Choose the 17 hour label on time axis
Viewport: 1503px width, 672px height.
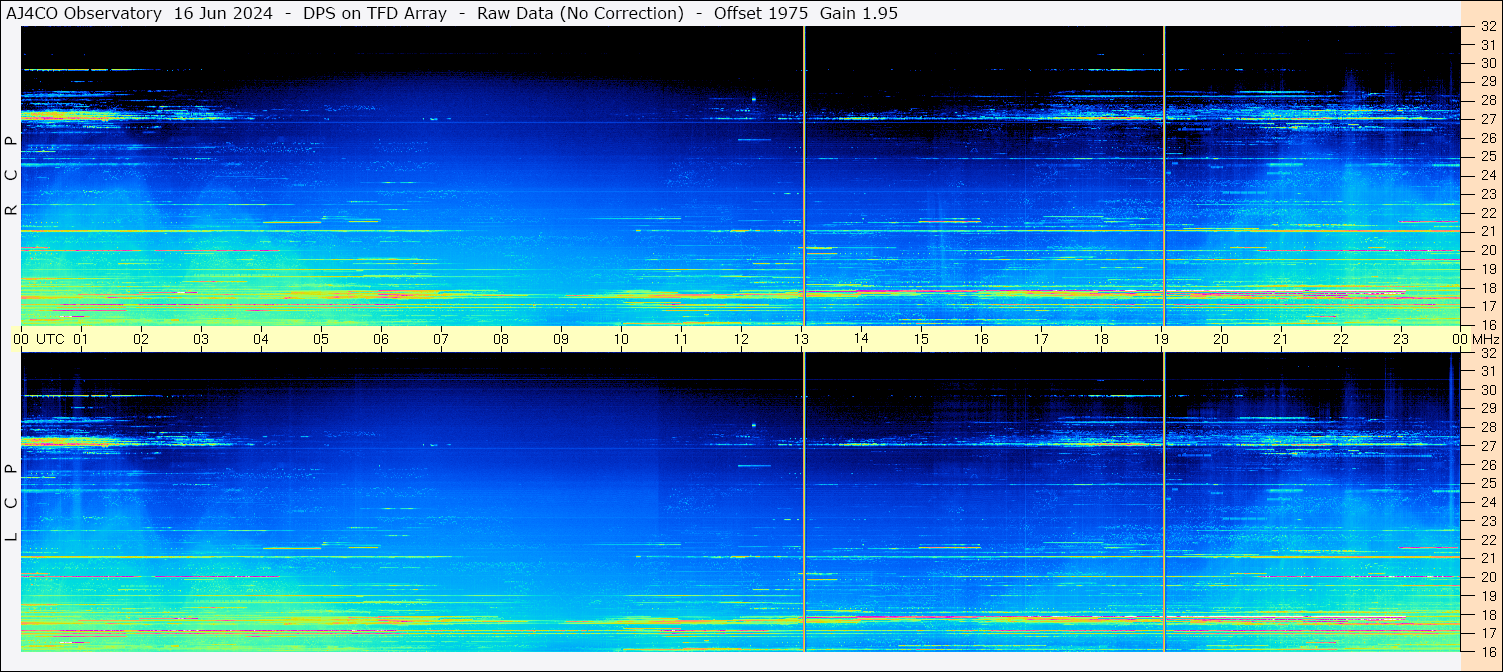click(1041, 339)
